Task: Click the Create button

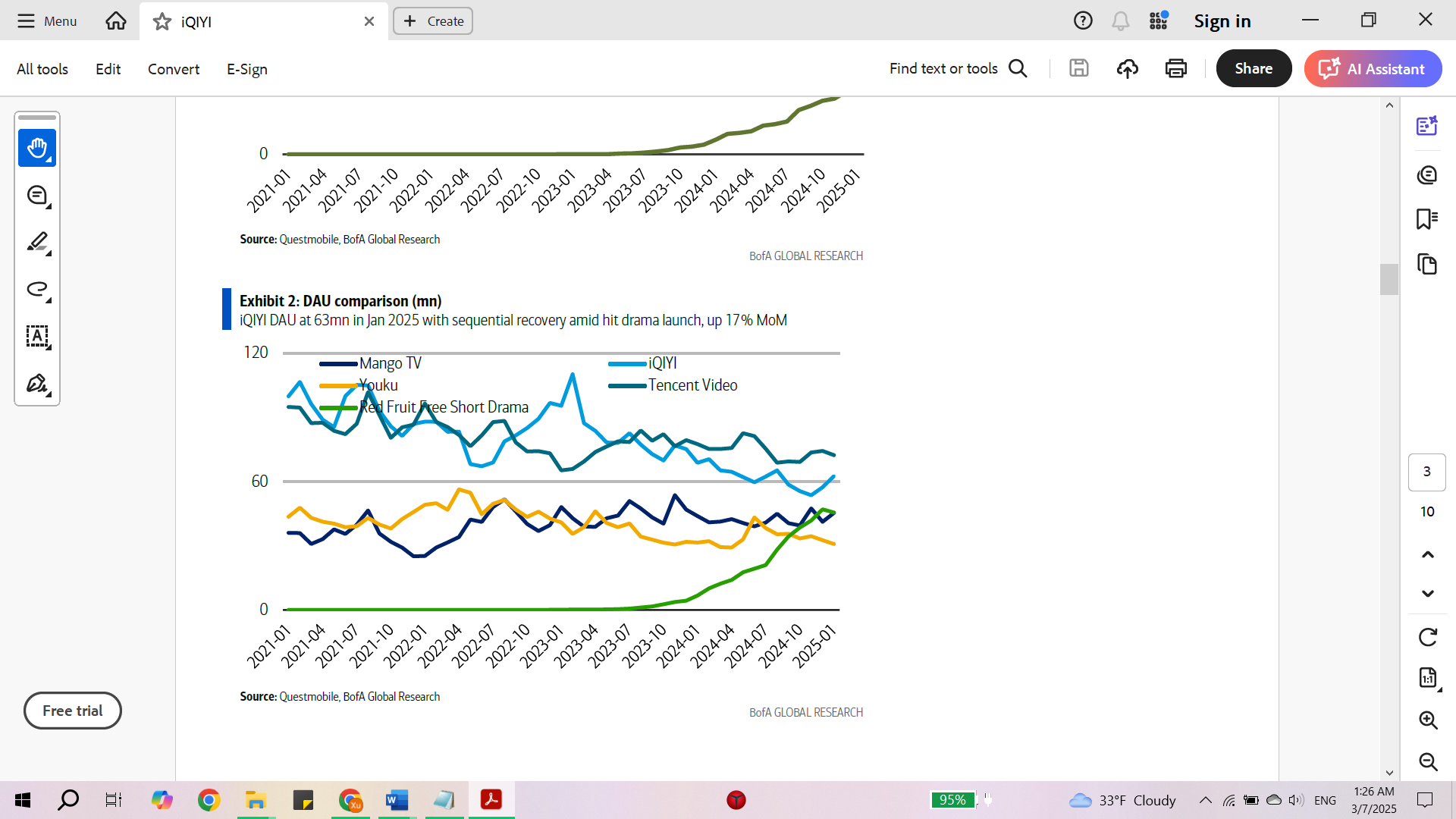Action: [433, 21]
